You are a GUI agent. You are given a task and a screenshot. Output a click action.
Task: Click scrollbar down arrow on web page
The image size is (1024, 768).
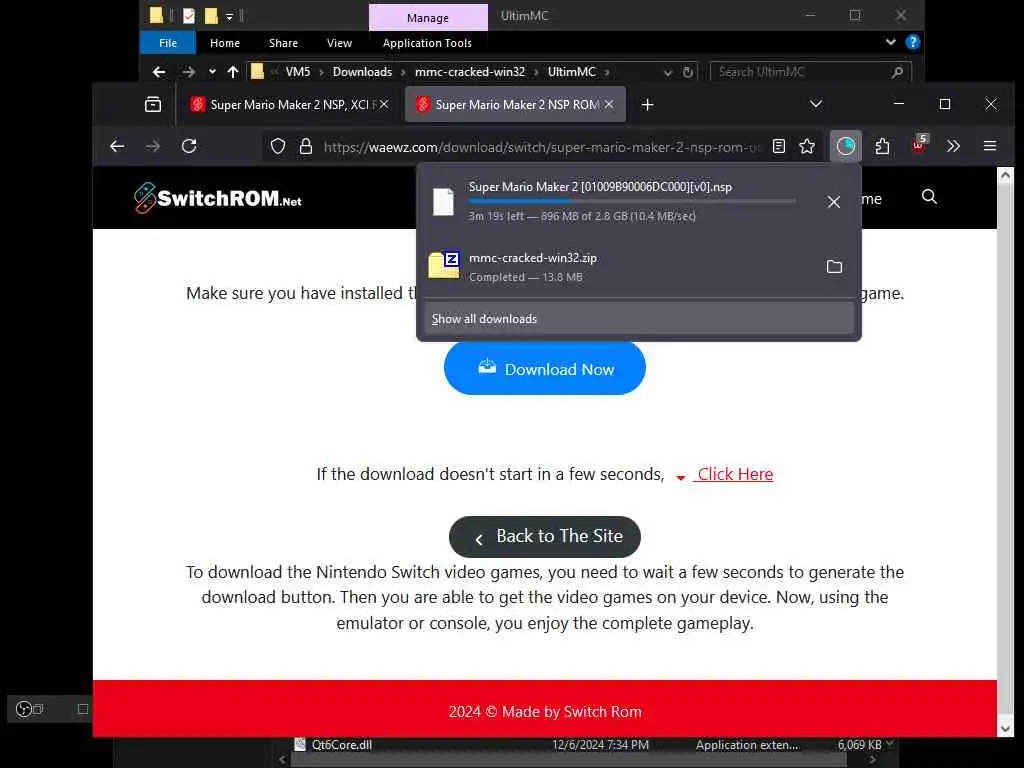point(1005,728)
